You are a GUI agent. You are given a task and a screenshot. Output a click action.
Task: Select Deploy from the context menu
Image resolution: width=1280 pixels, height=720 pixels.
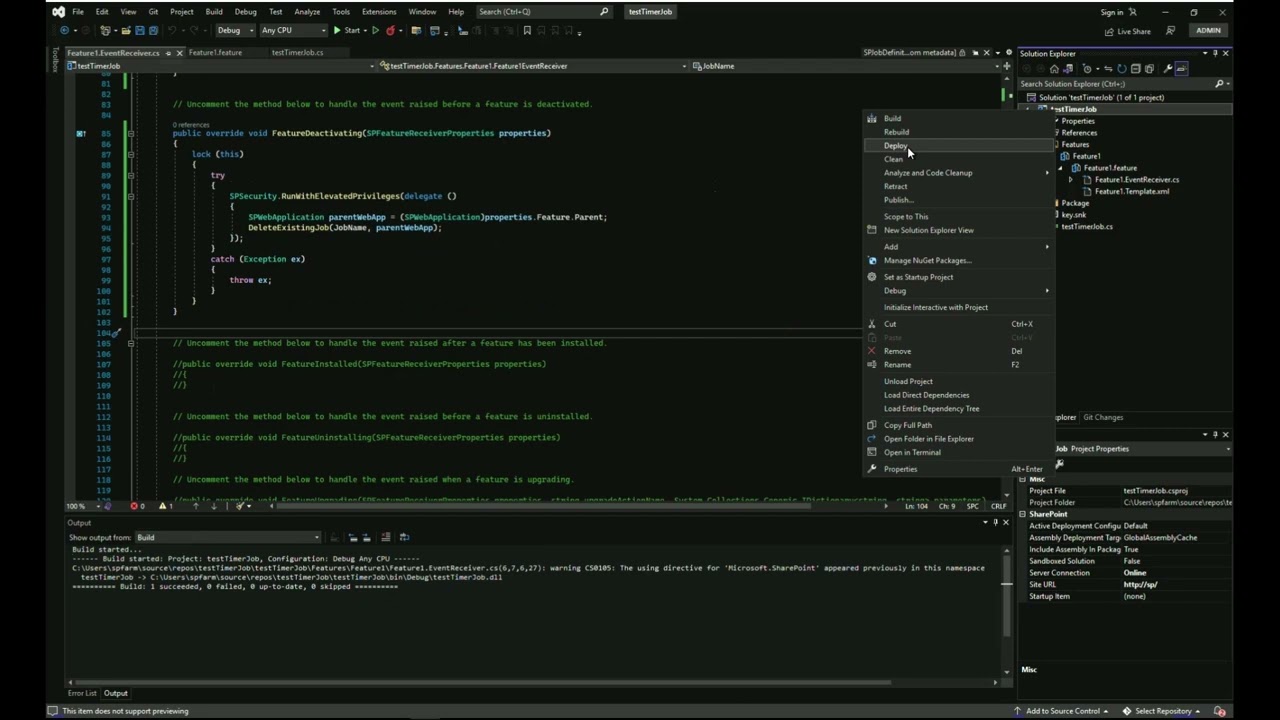point(958,146)
